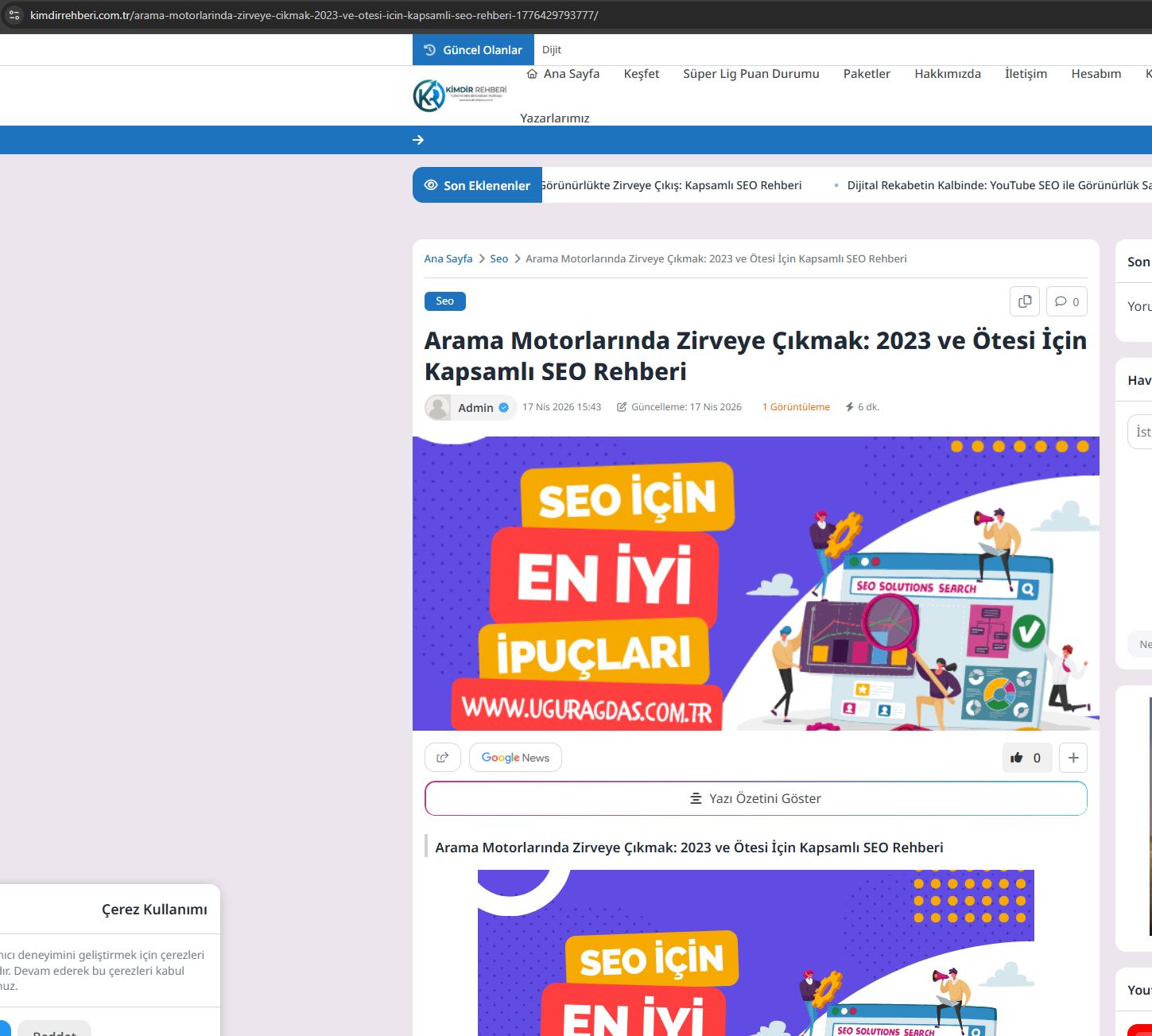
Task: Click the Güncelleme: 17 Nis 2026 text
Action: tap(680, 407)
